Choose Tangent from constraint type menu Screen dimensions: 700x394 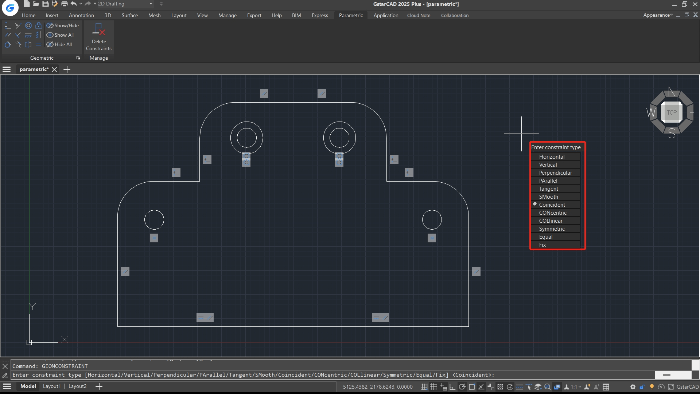click(556, 189)
